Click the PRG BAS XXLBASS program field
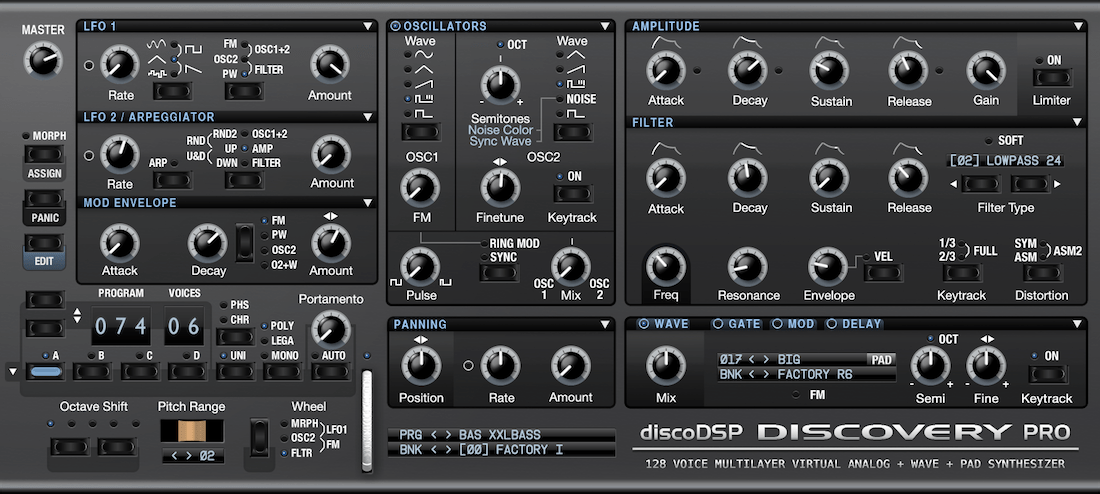The image size is (1100, 494). [501, 435]
